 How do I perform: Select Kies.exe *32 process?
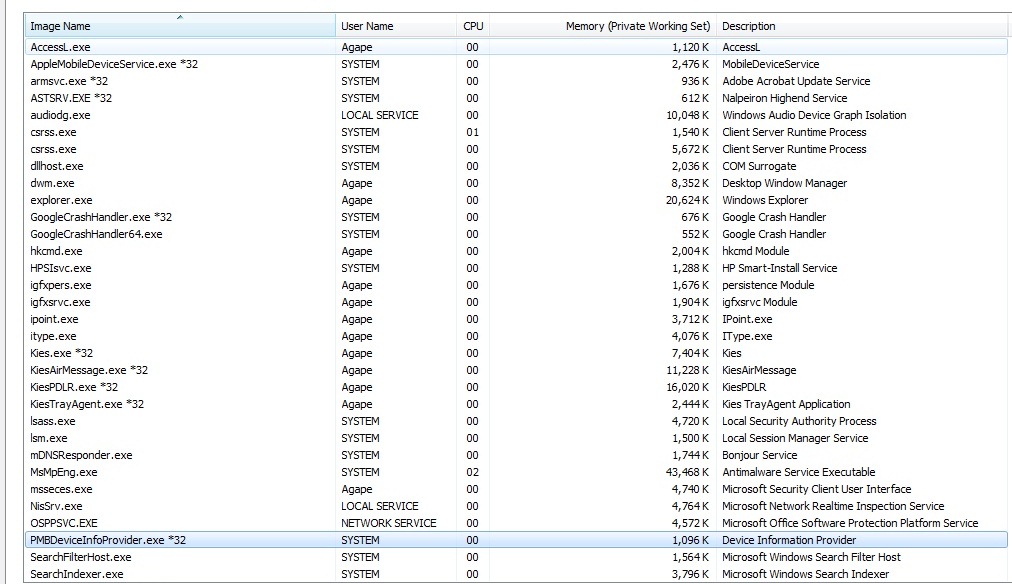click(x=516, y=353)
